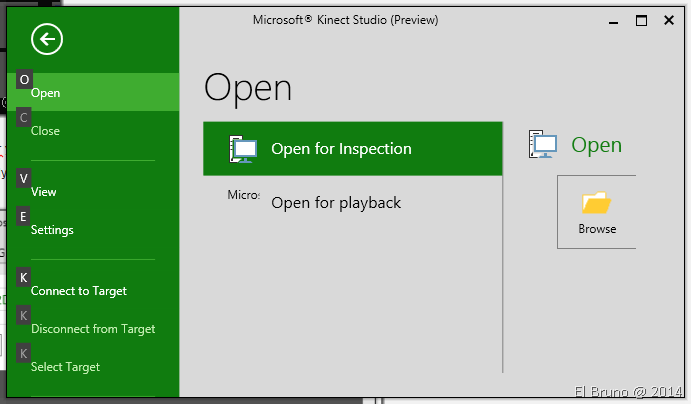This screenshot has height=404, width=691.
Task: Choose Open for playback
Action: pyautogui.click(x=336, y=203)
